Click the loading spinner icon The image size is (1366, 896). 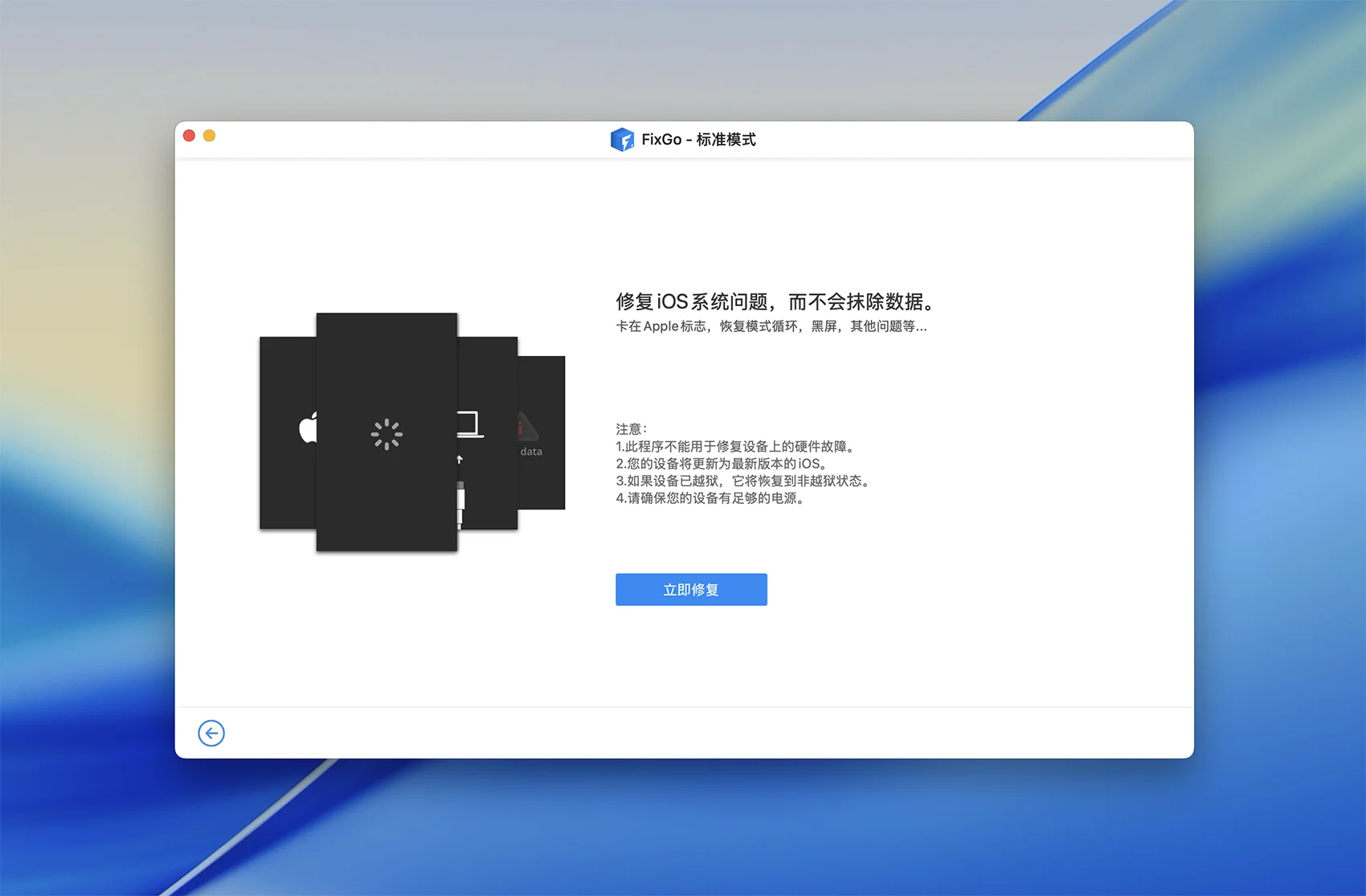click(x=386, y=434)
